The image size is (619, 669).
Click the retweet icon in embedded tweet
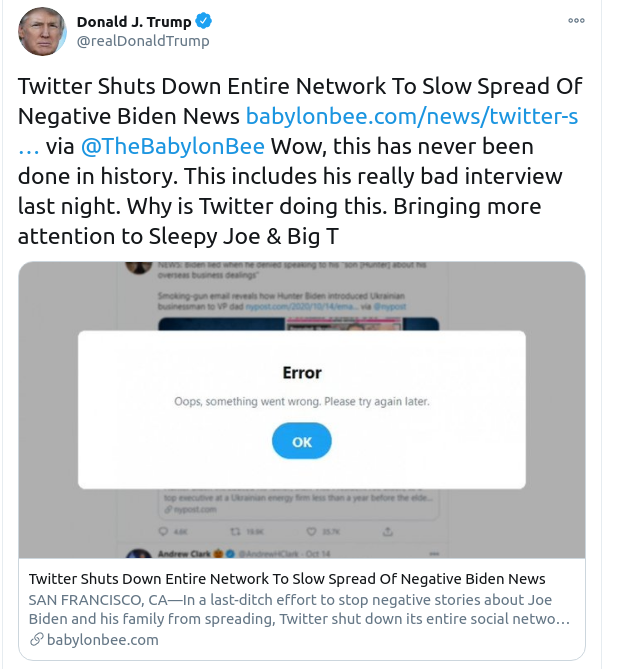236,530
